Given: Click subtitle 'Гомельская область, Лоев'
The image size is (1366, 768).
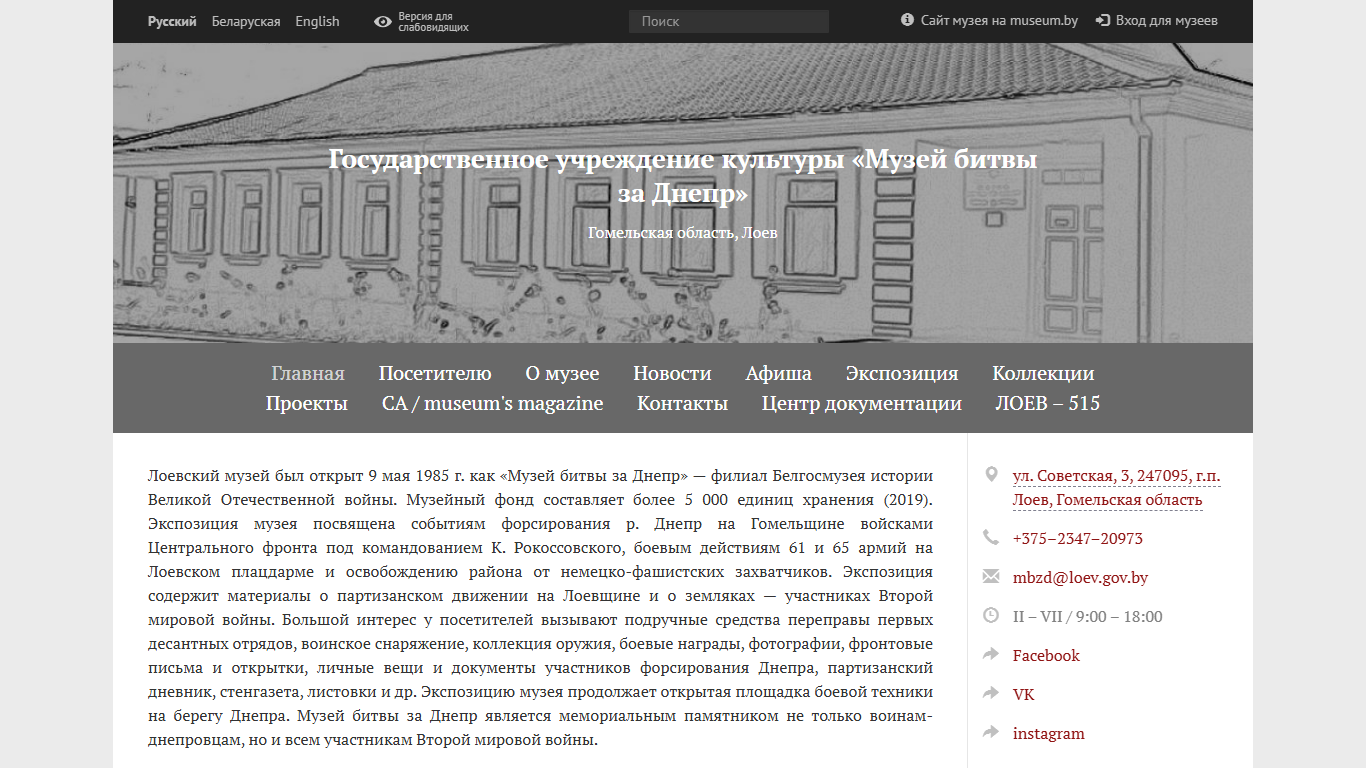Looking at the screenshot, I should click(683, 233).
